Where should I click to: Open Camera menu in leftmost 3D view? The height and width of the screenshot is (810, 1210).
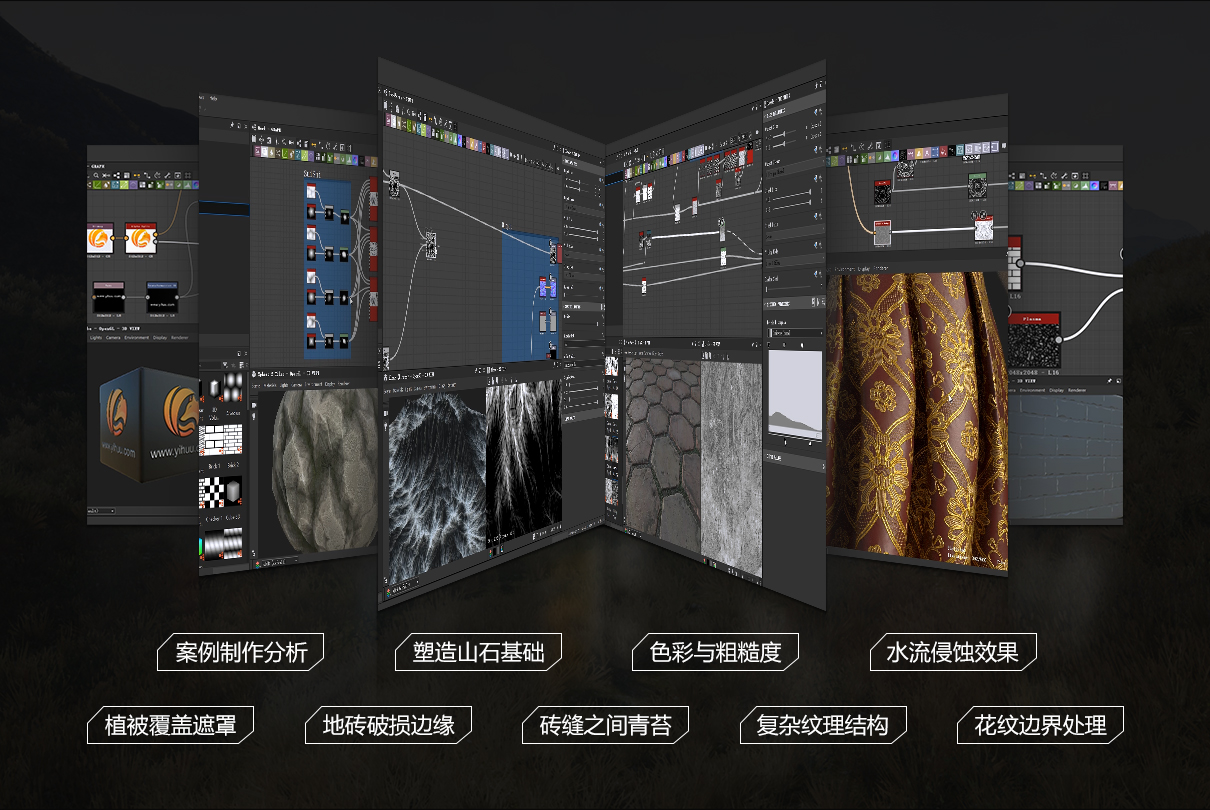(114, 338)
